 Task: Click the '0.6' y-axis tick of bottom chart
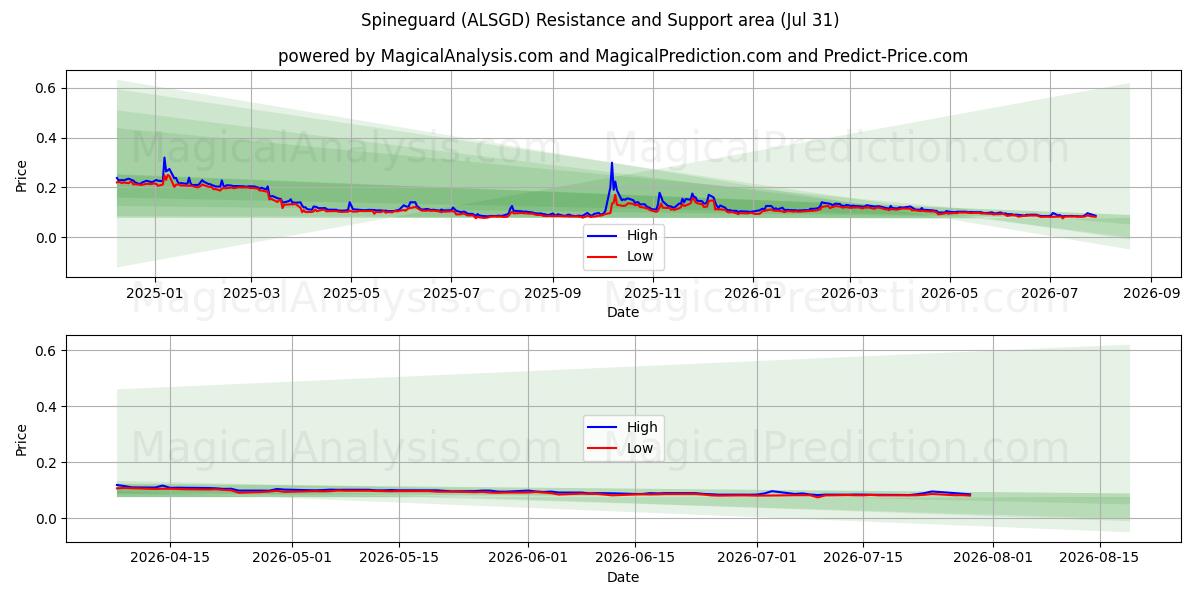[48, 350]
